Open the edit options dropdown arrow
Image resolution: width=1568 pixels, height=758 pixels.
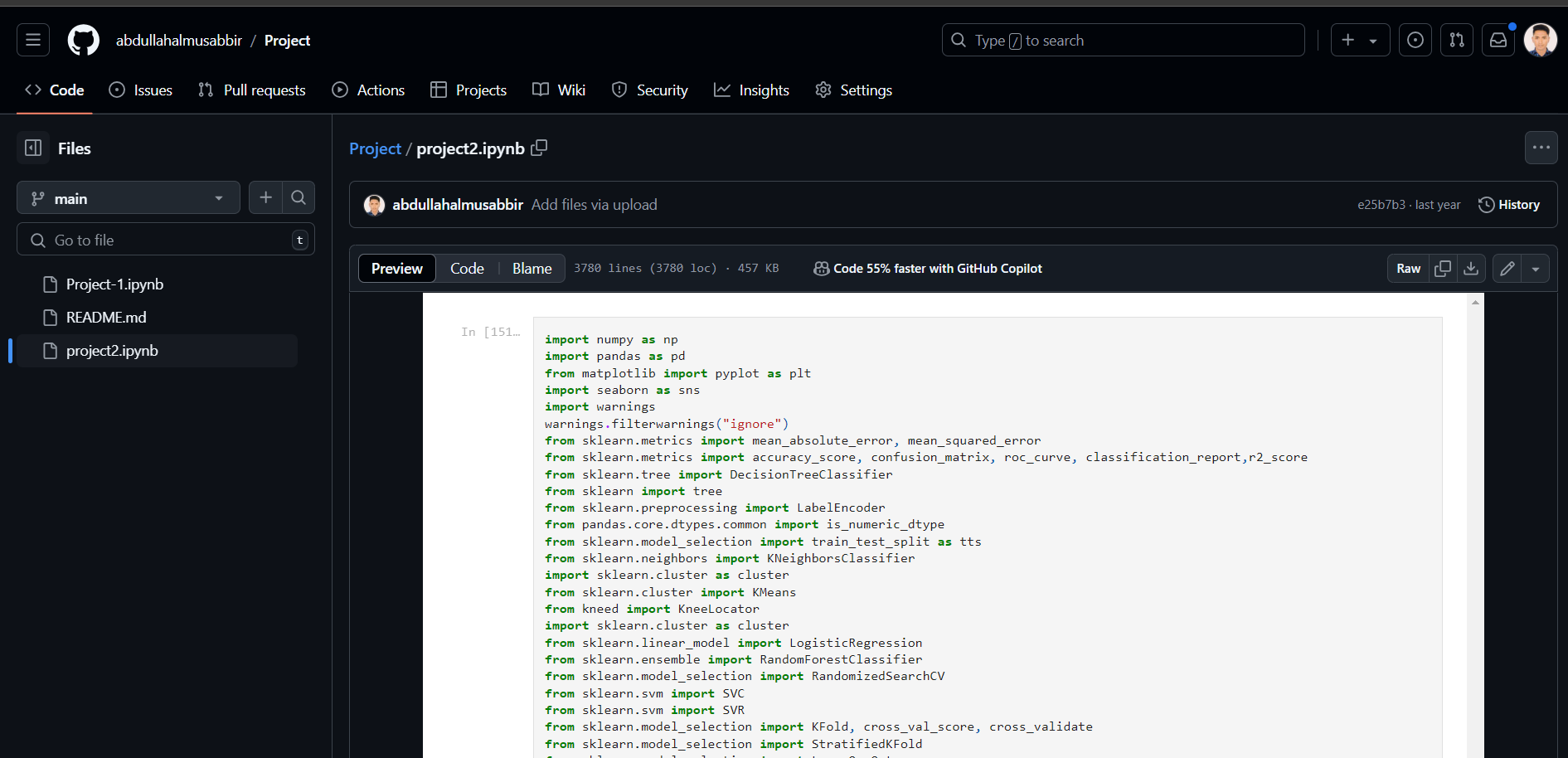pyautogui.click(x=1536, y=268)
